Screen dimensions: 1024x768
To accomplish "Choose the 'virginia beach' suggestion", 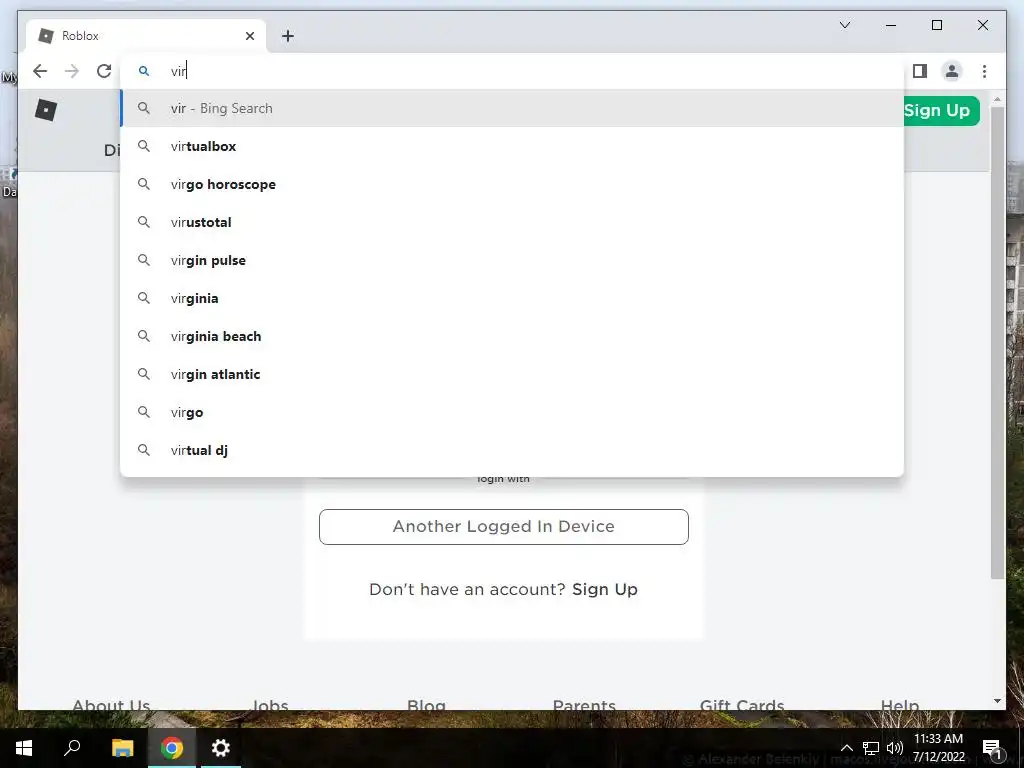I will [x=512, y=336].
